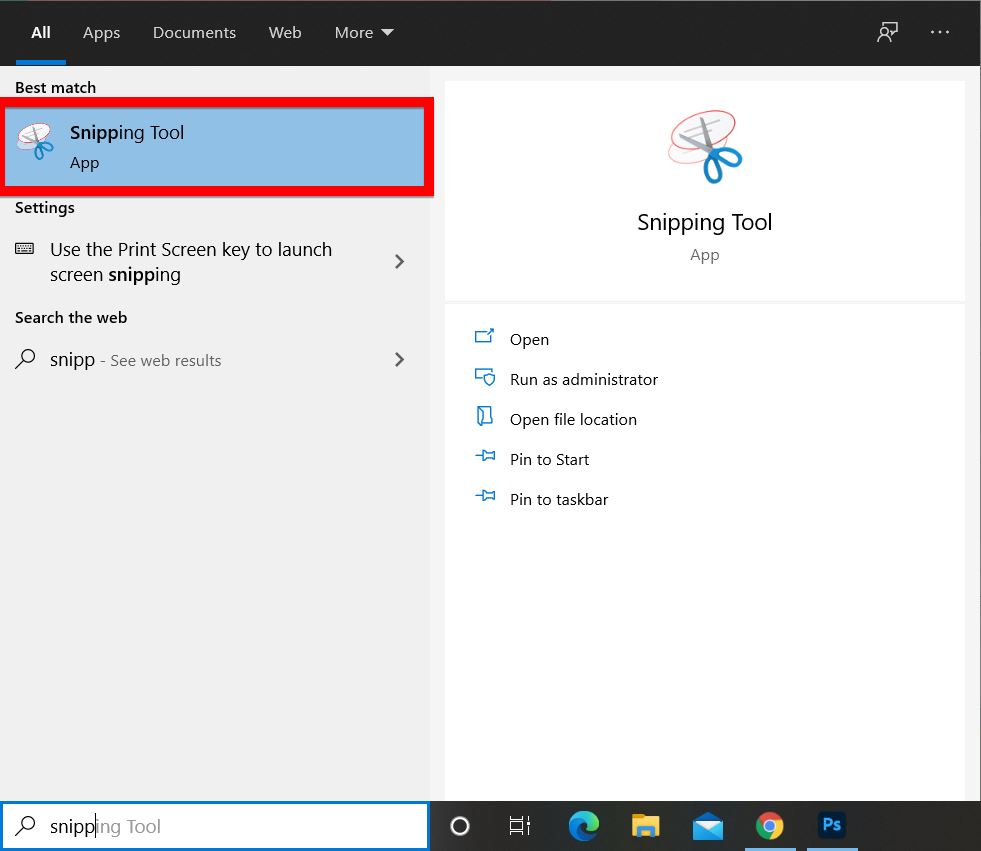Click inside the taskbar search box

pos(215,826)
